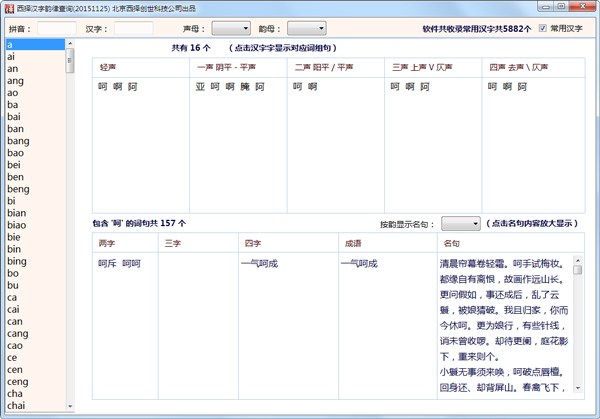Click 一气呵成 in the 四字 column
The image size is (600, 419).
[x=259, y=264]
